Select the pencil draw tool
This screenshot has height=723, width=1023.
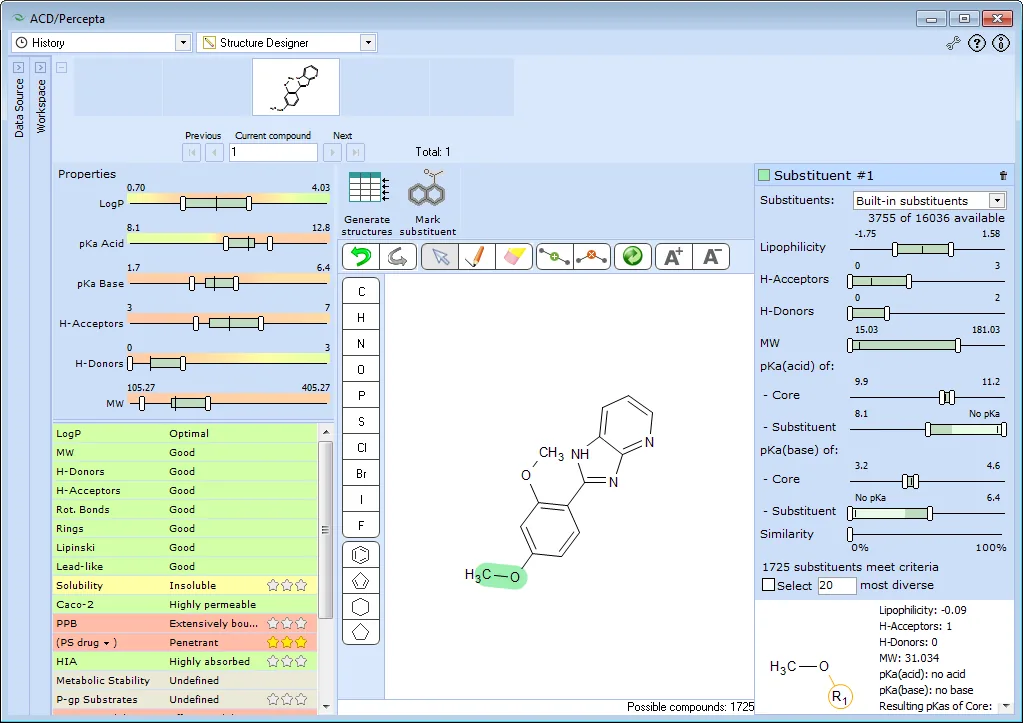pos(477,256)
